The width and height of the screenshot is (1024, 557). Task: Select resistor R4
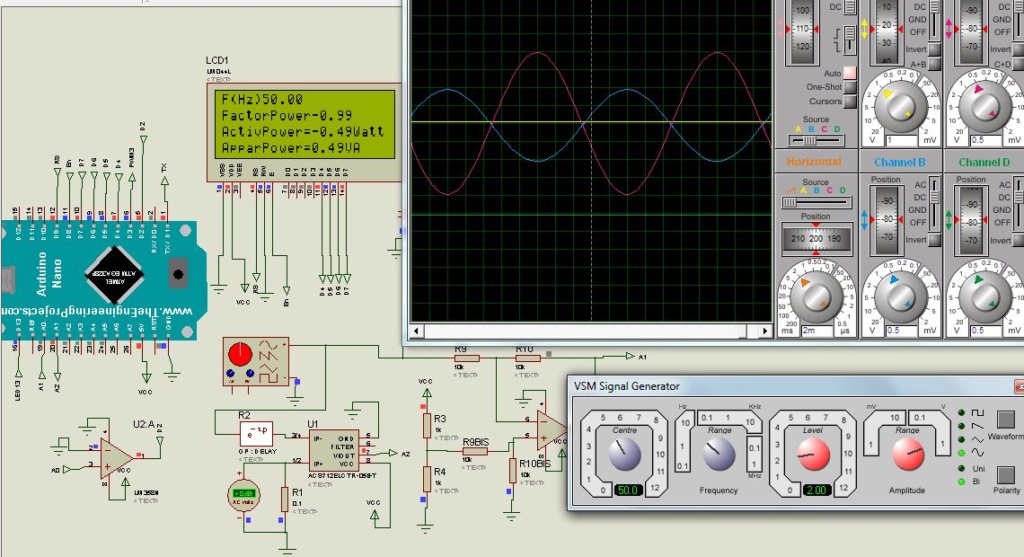pos(426,479)
